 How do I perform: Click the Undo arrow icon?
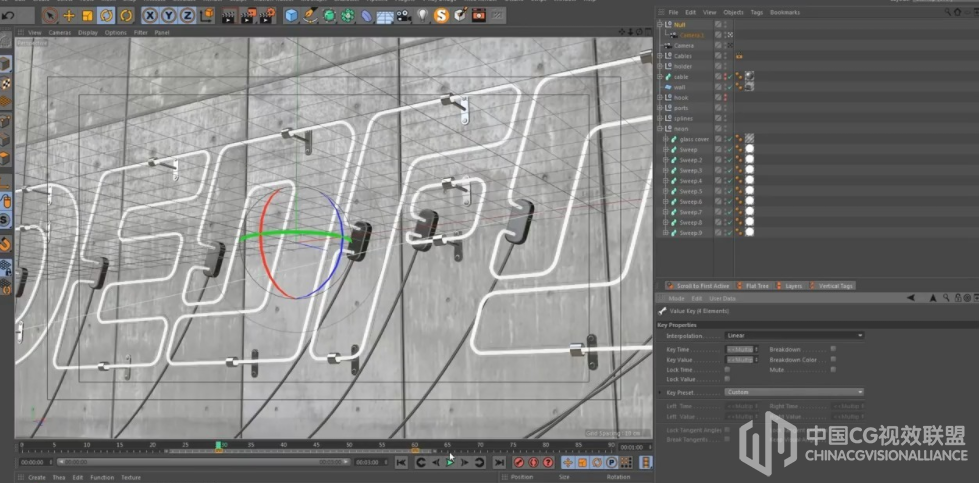click(x=8, y=15)
